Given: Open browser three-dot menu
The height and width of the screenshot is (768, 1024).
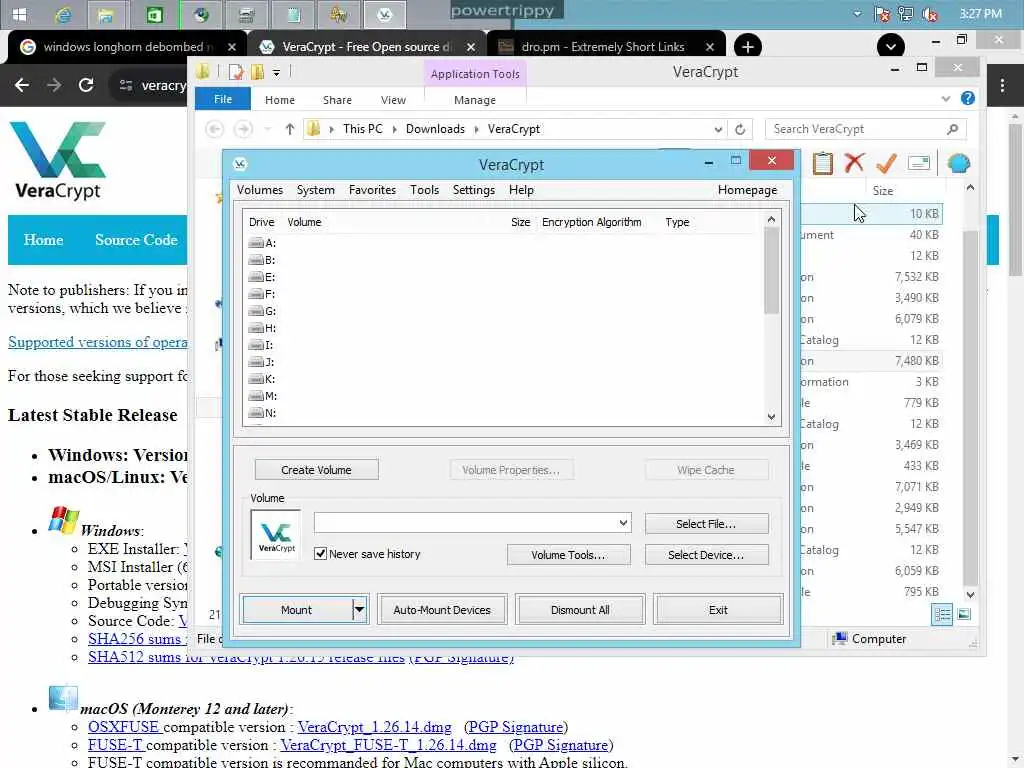Looking at the screenshot, I should [x=1002, y=85].
